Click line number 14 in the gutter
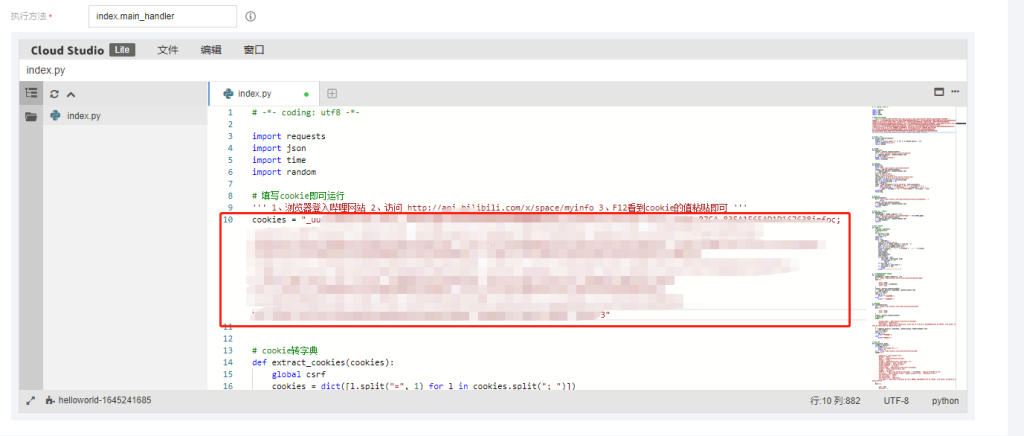The height and width of the screenshot is (436, 1024). click(x=228, y=362)
